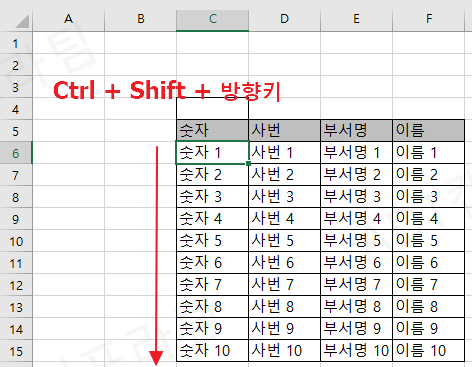Select column C header
The height and width of the screenshot is (367, 472).
[x=212, y=19]
